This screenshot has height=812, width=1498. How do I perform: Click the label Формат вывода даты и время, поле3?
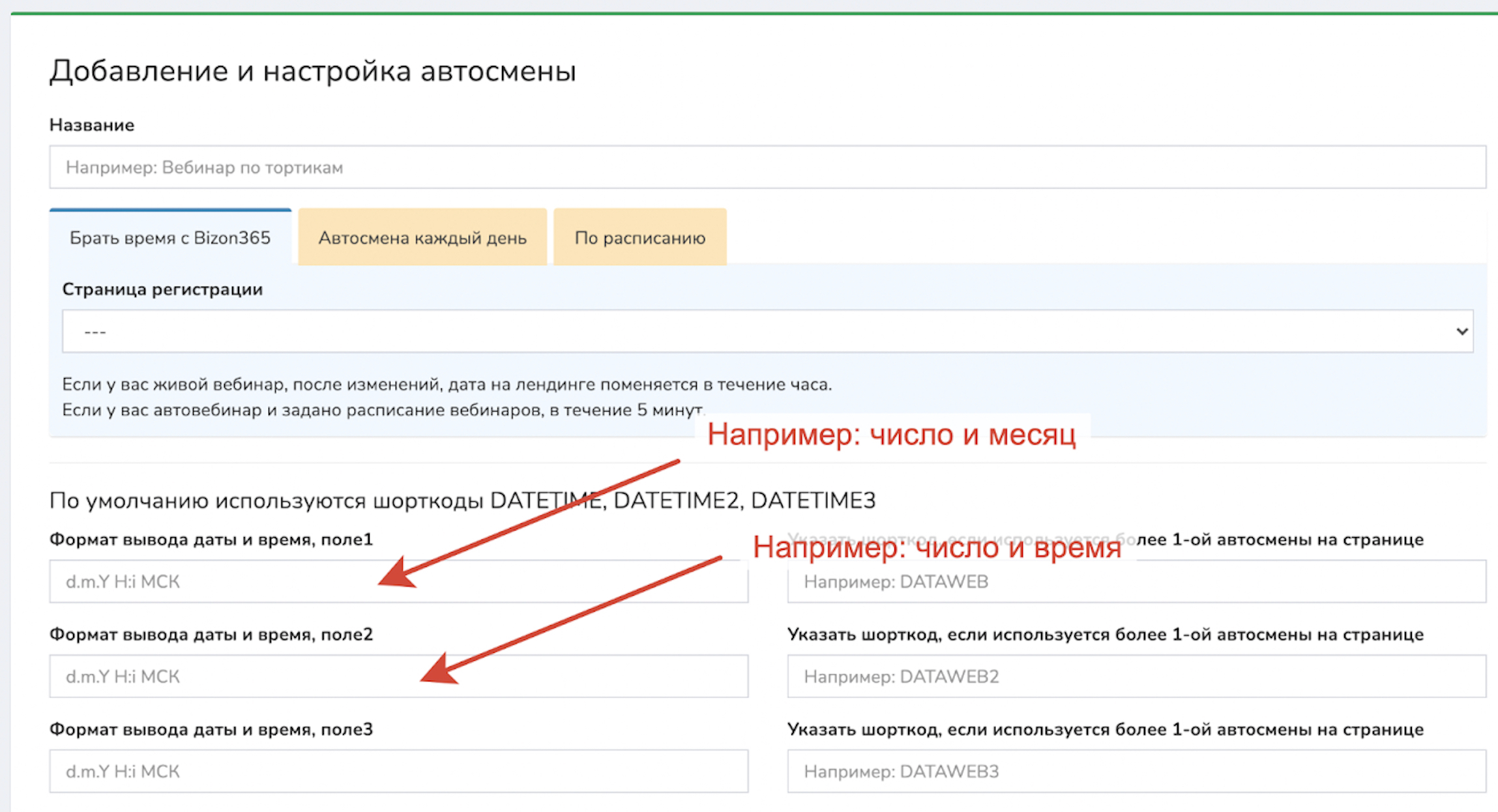[211, 729]
